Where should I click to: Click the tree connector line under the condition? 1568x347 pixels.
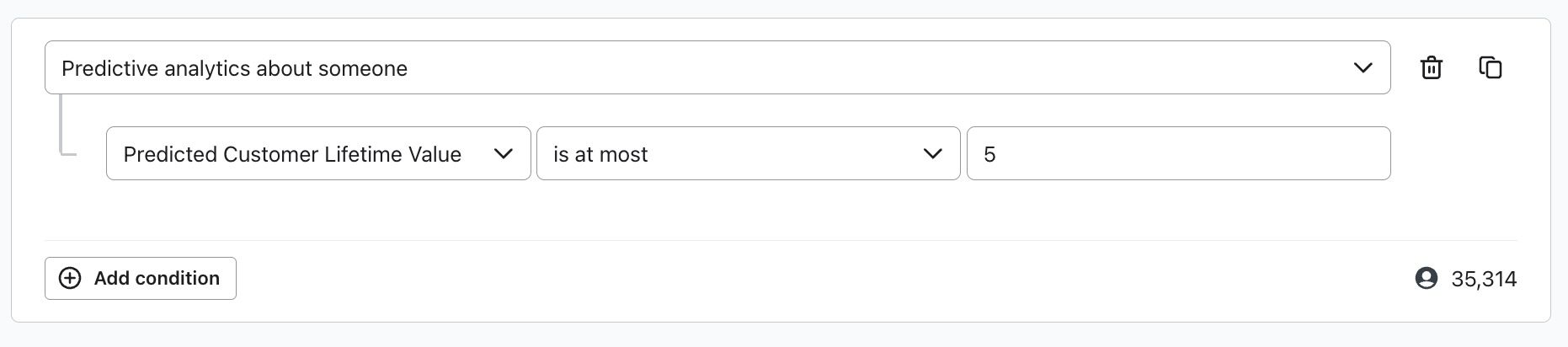point(63,126)
